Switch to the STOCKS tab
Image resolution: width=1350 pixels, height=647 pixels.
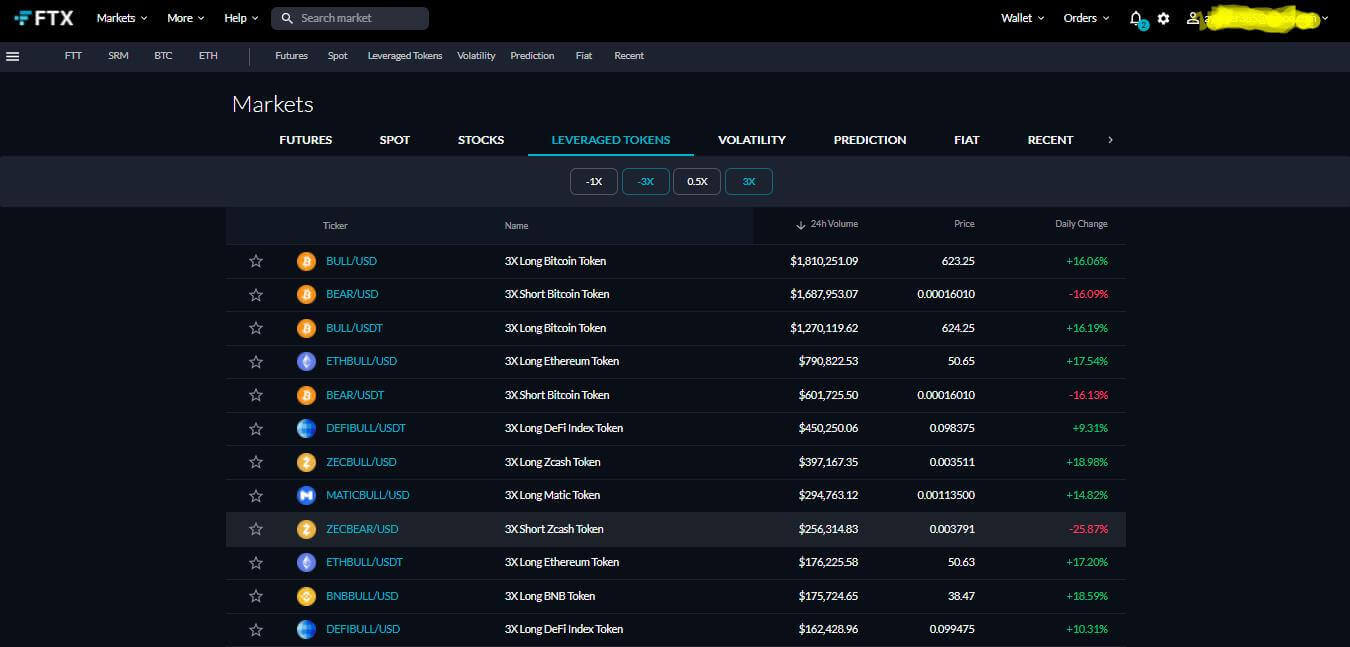[481, 140]
